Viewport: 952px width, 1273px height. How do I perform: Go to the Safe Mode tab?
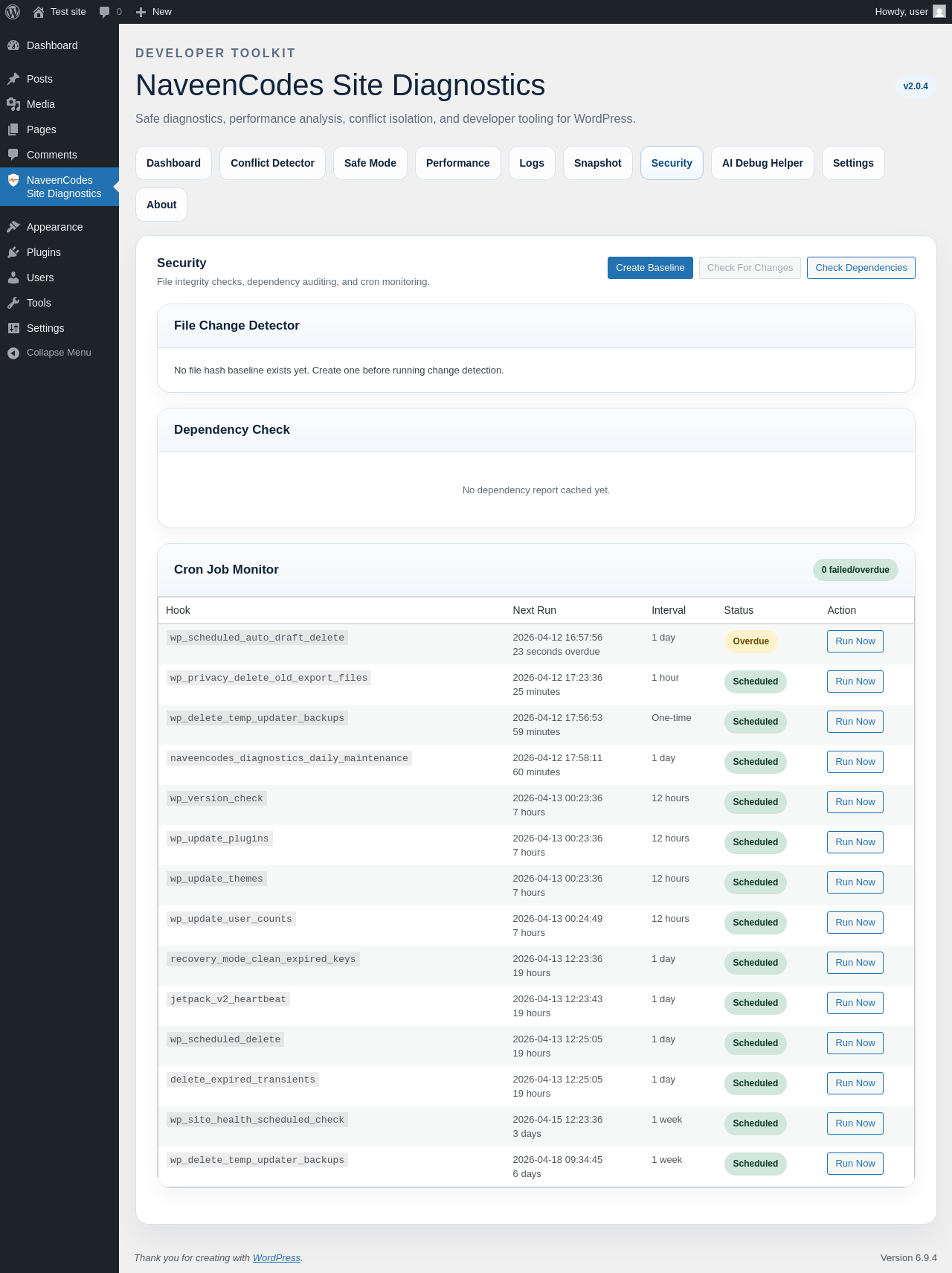(370, 163)
